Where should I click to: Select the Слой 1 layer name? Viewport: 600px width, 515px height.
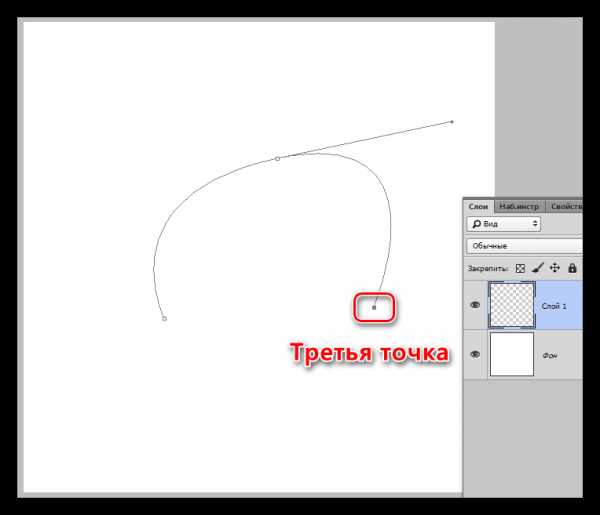[x=554, y=306]
